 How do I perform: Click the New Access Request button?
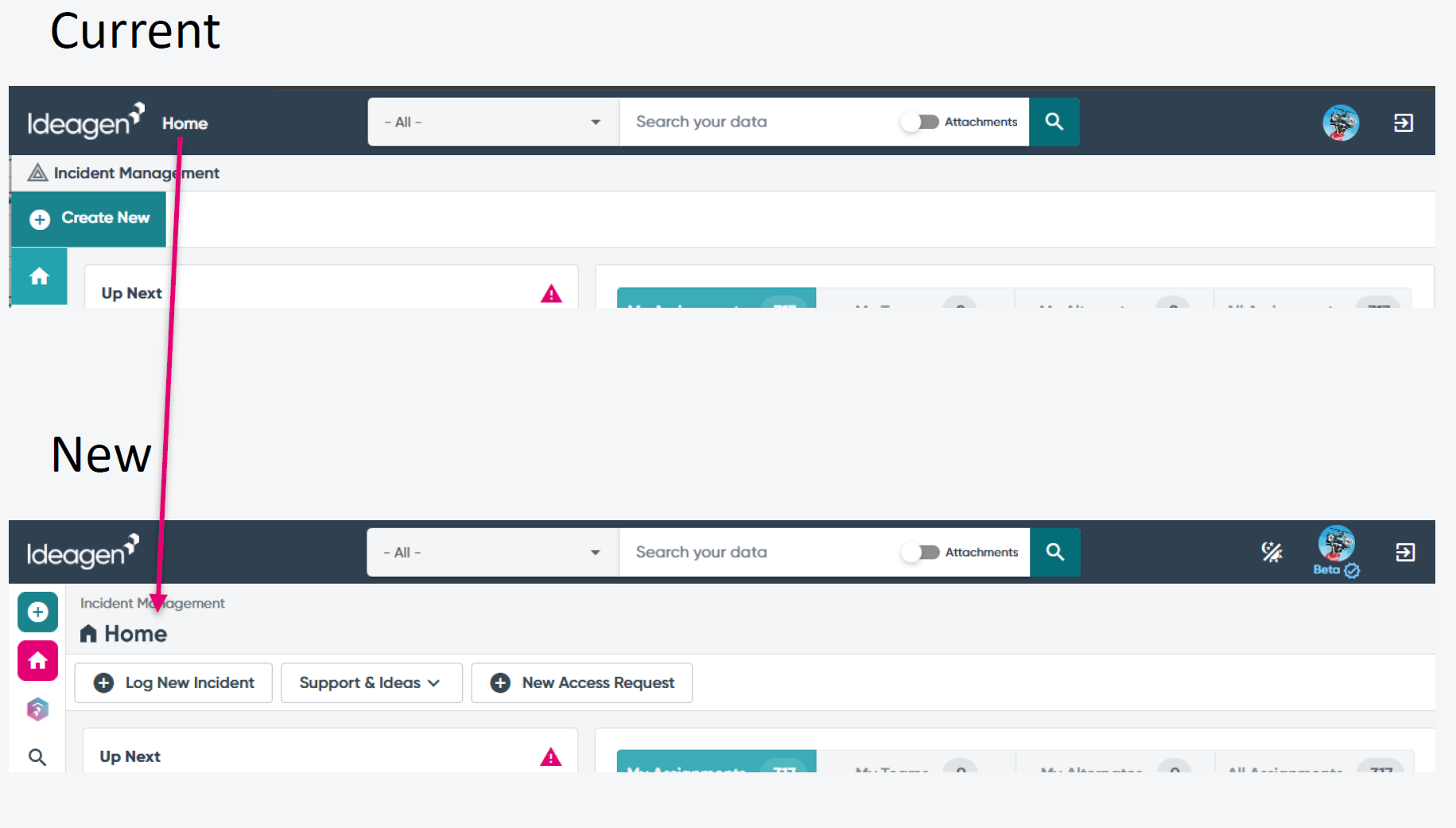[x=581, y=682]
